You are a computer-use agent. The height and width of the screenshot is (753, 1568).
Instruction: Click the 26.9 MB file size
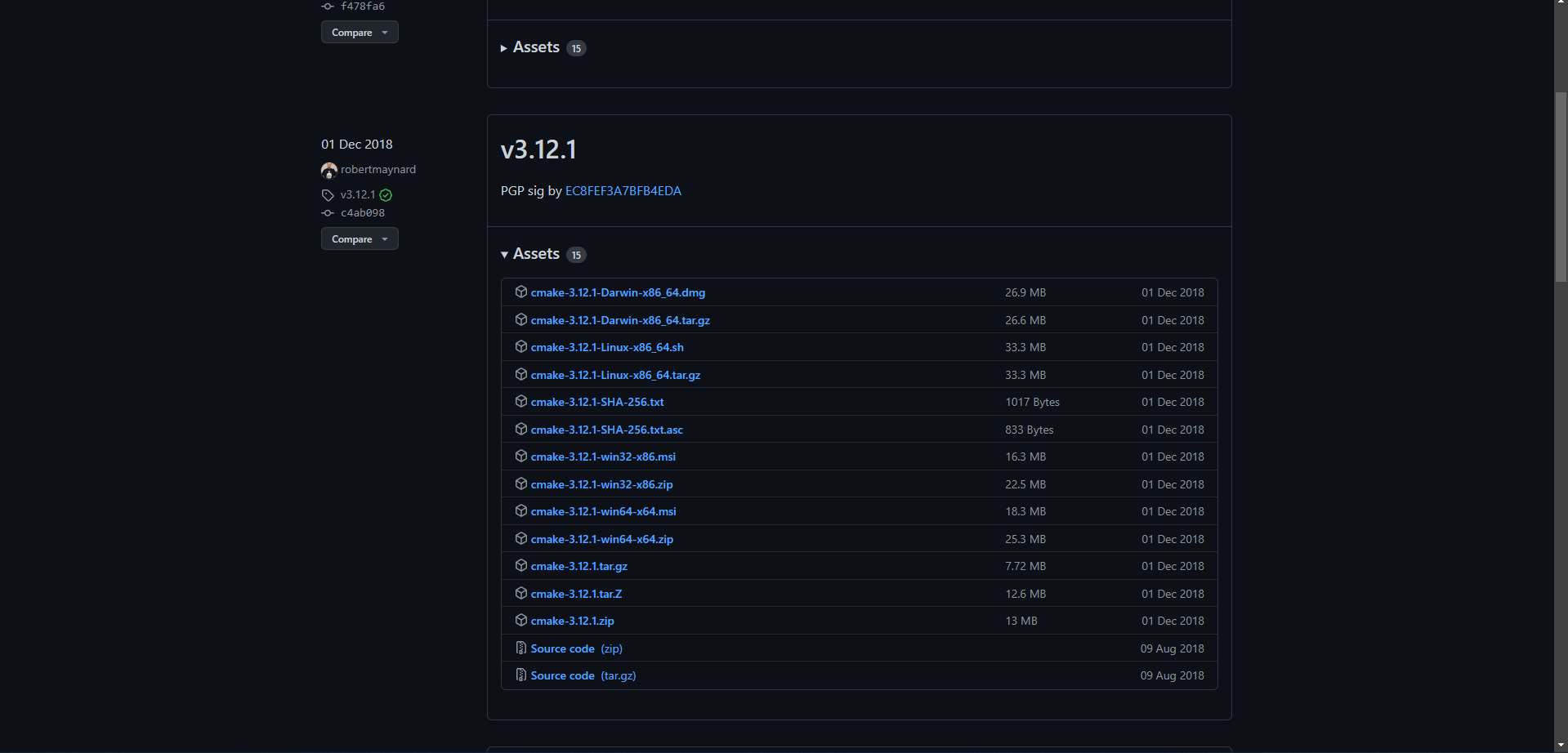coord(1025,292)
